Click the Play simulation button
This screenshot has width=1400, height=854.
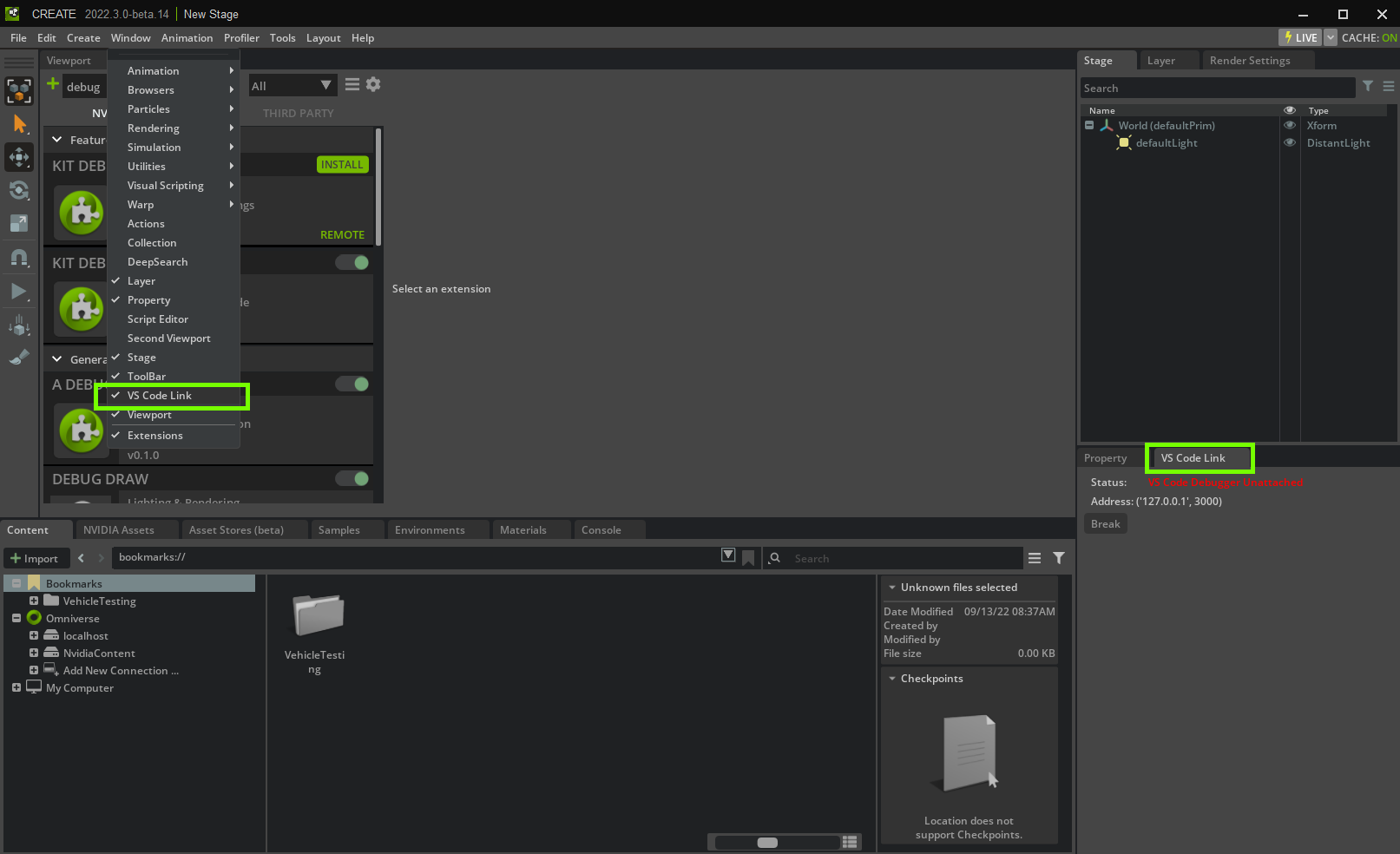19,291
